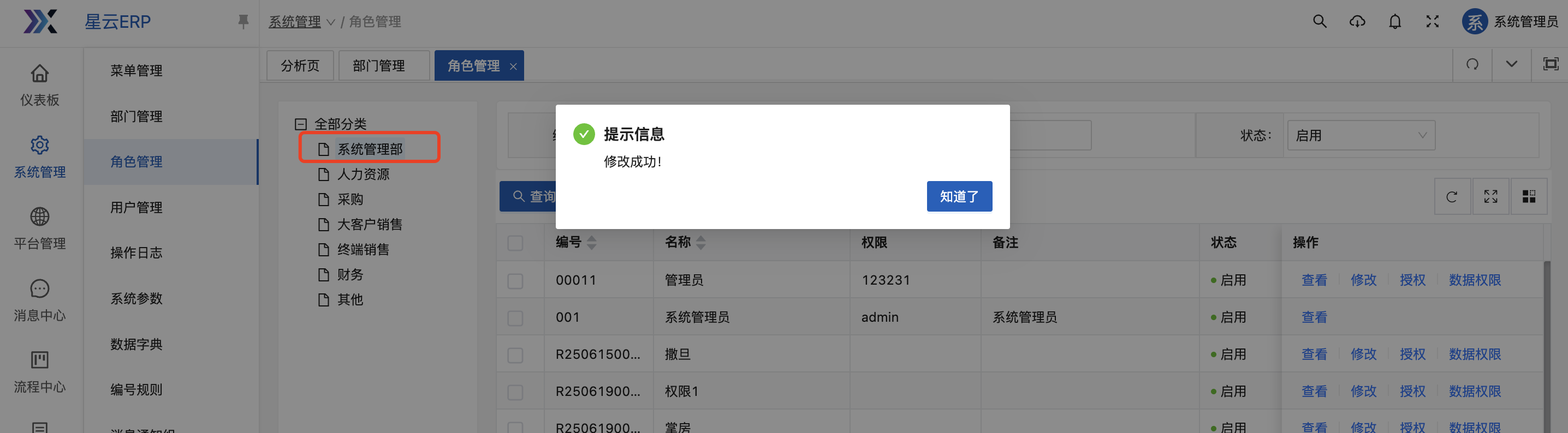Click the table column settings grid icon

[x=1529, y=196]
